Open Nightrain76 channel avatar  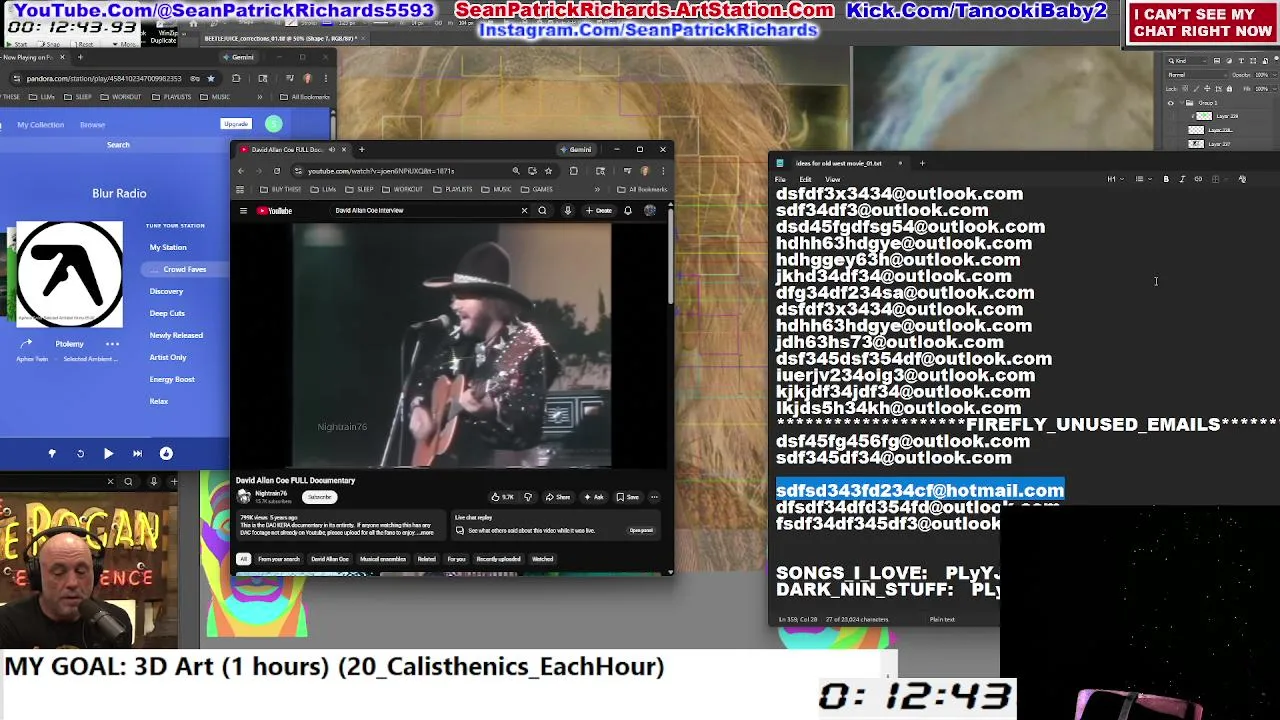(243, 496)
